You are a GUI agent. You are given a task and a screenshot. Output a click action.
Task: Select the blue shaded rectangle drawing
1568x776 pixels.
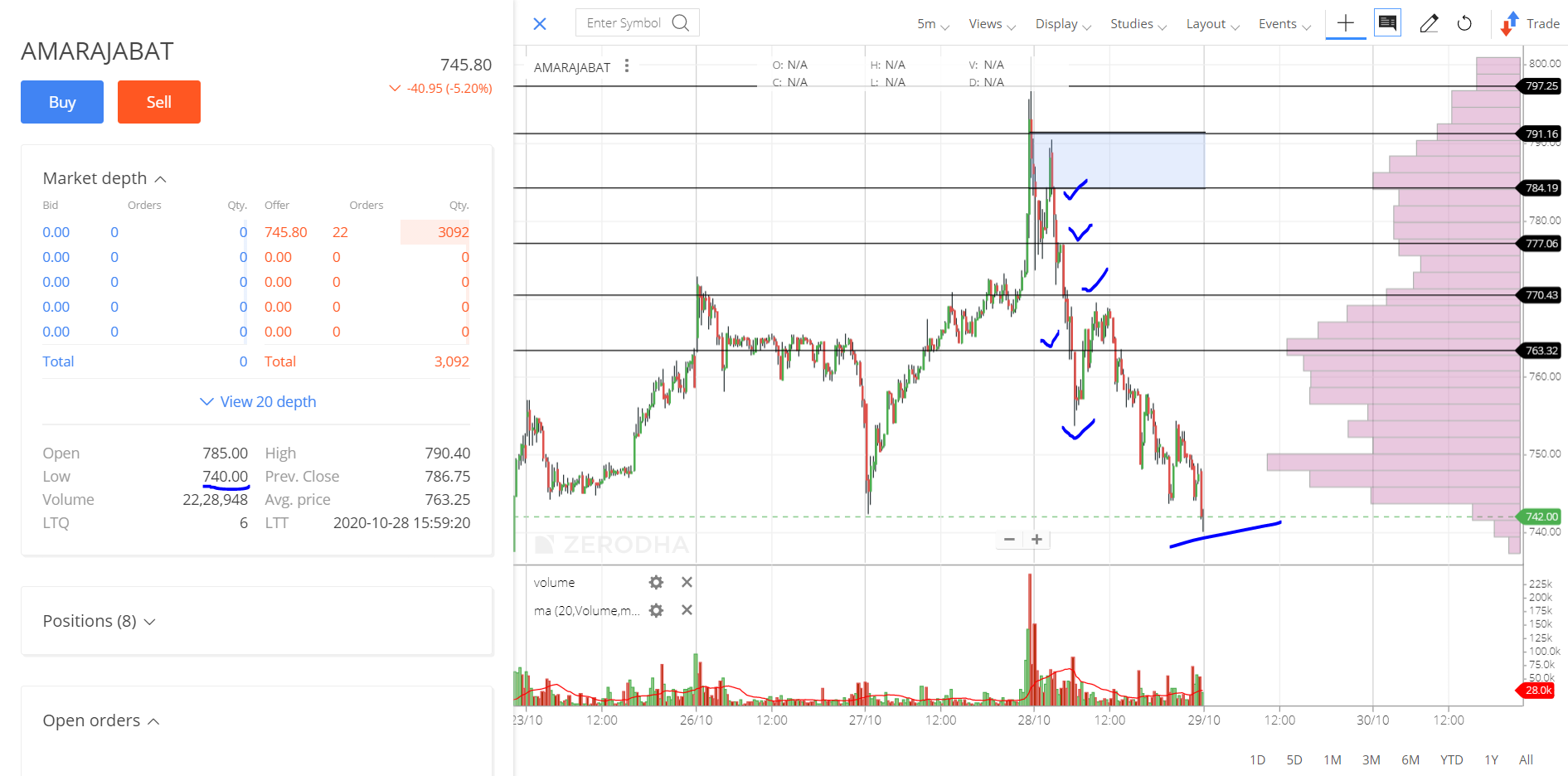pos(1119,160)
